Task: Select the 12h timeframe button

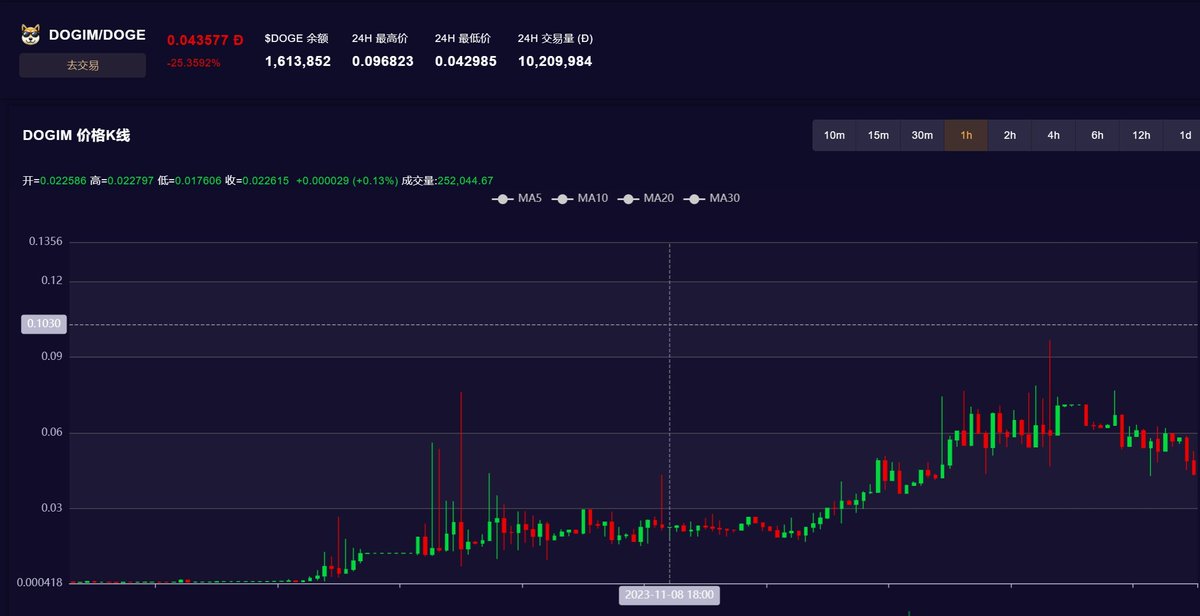Action: (x=1139, y=135)
